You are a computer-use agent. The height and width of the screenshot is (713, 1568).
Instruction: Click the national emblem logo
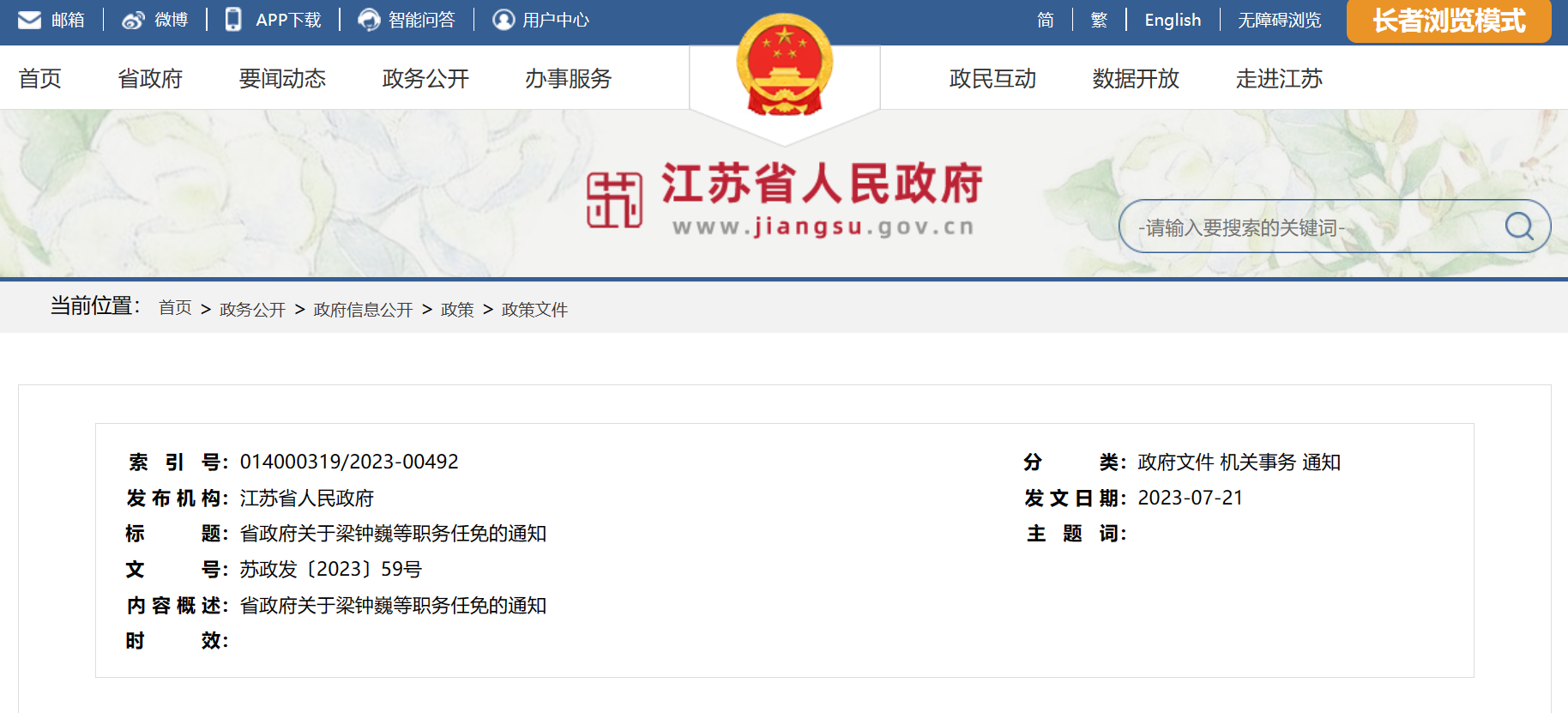click(785, 65)
